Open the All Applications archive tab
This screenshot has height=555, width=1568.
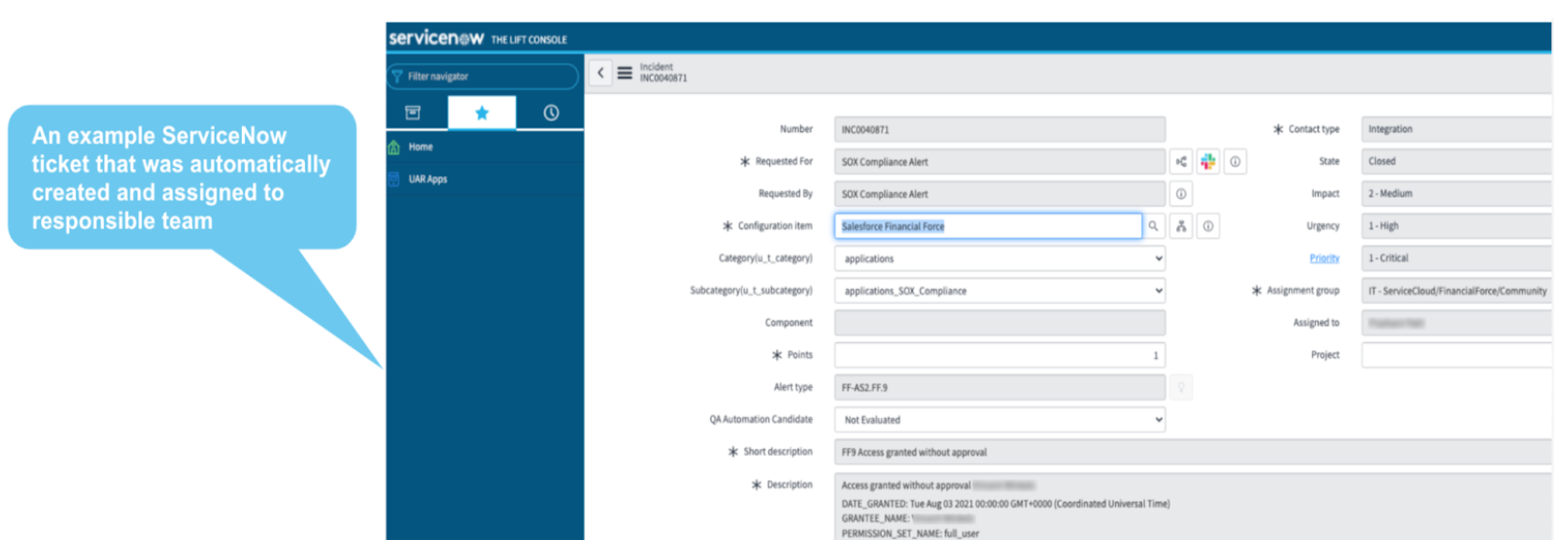[413, 112]
